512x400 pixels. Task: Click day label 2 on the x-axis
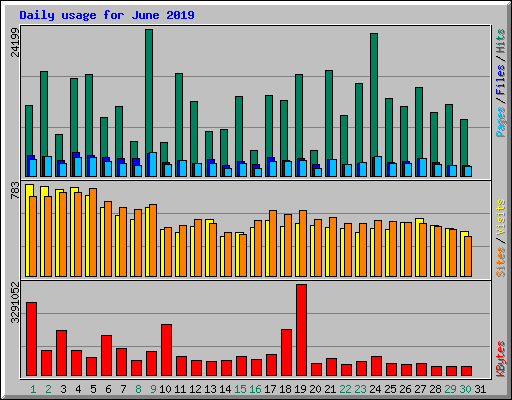coord(48,389)
